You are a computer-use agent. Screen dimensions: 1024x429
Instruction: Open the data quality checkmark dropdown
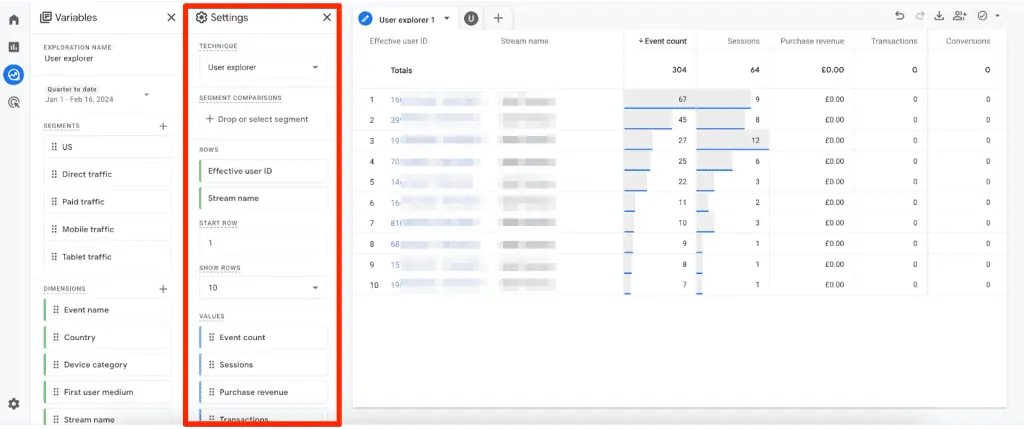pyautogui.click(x=989, y=16)
